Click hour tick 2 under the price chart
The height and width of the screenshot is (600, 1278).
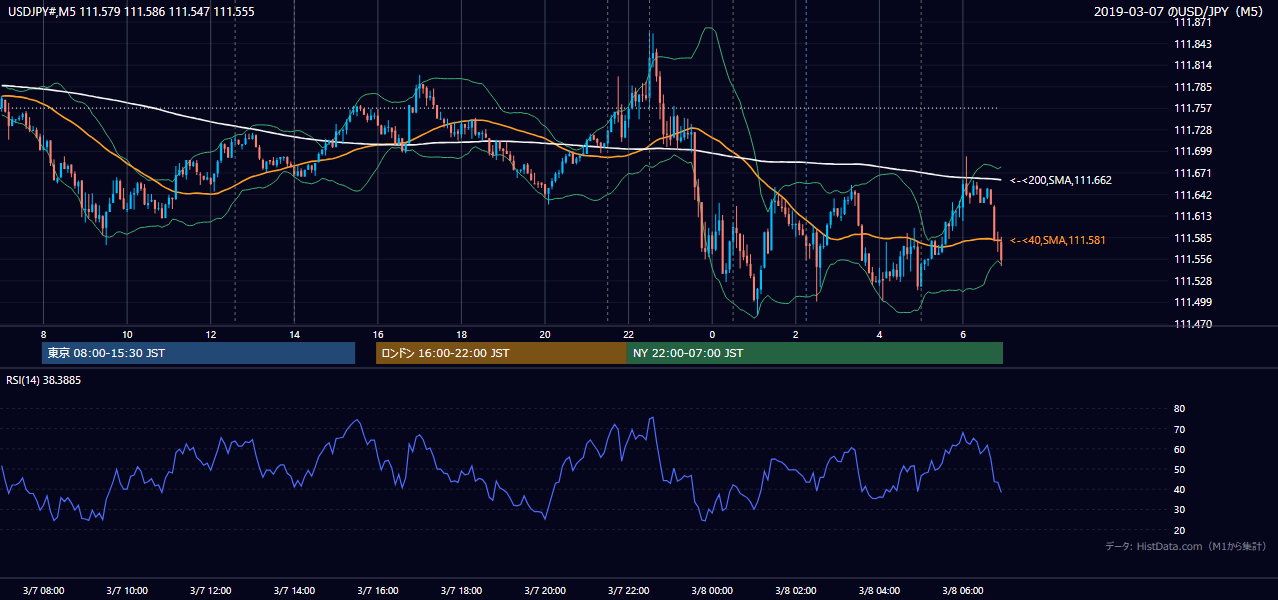pyautogui.click(x=796, y=334)
